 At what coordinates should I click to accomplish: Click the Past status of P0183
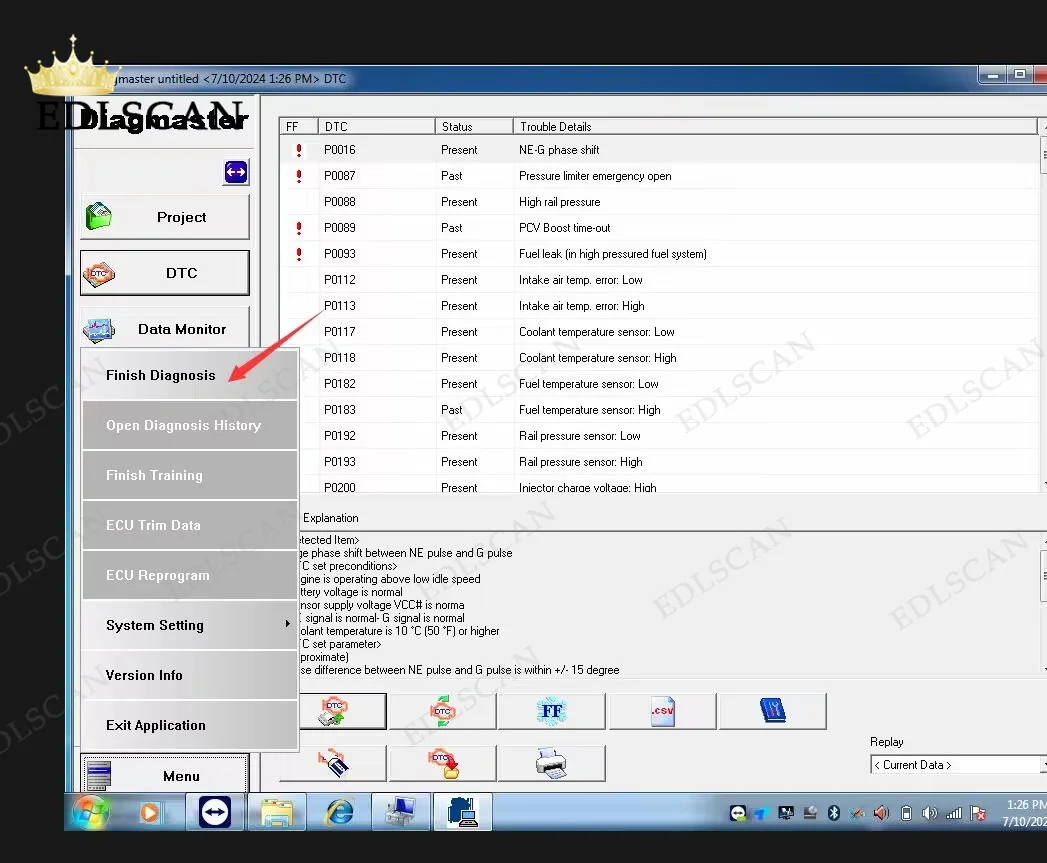click(451, 410)
